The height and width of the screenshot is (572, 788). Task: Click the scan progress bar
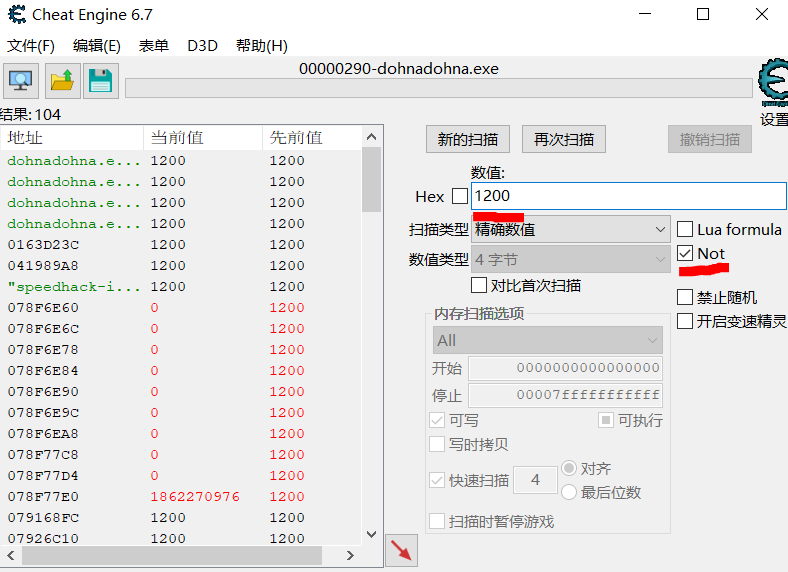pos(438,88)
